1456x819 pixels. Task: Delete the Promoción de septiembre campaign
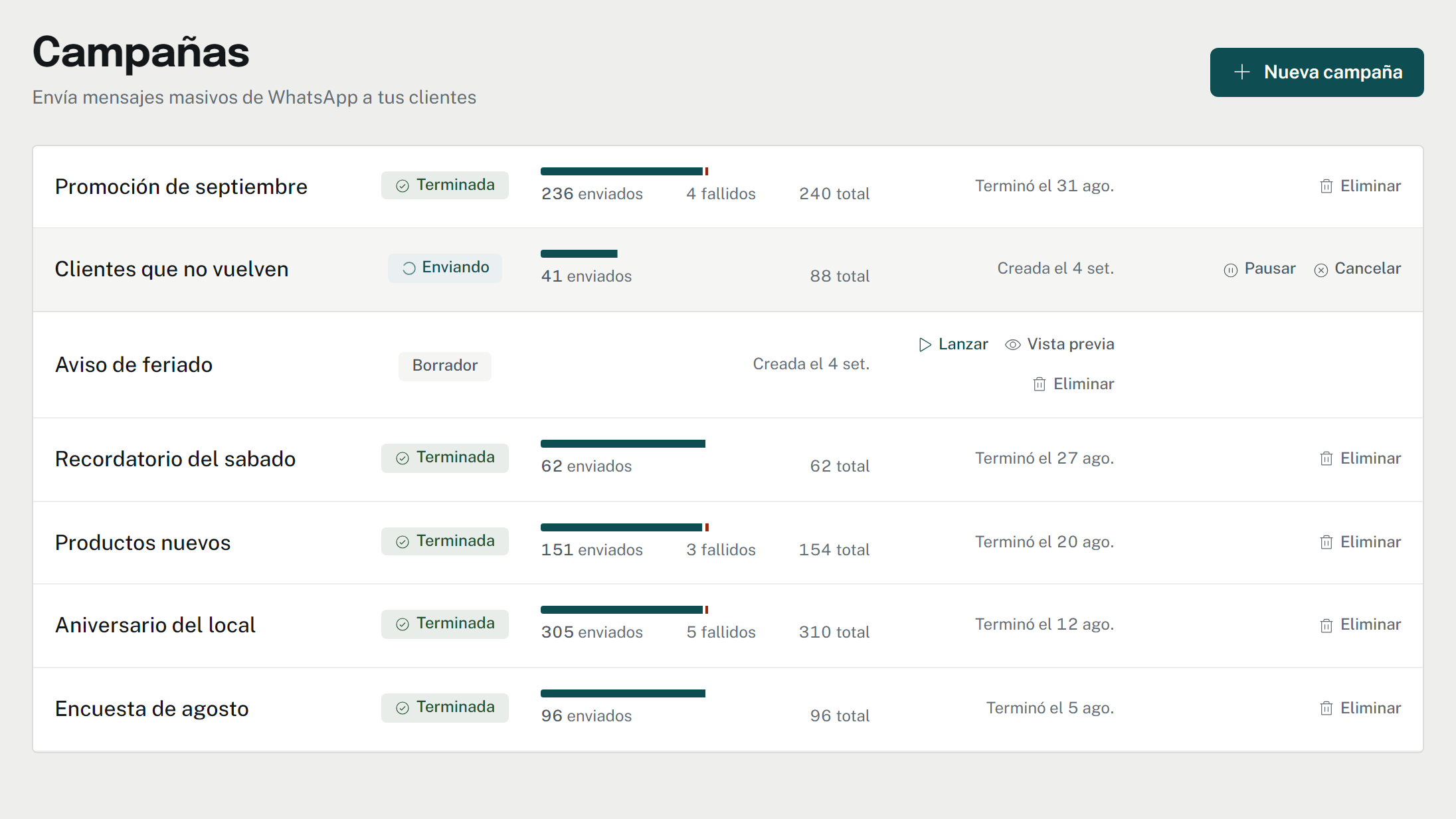click(1360, 186)
